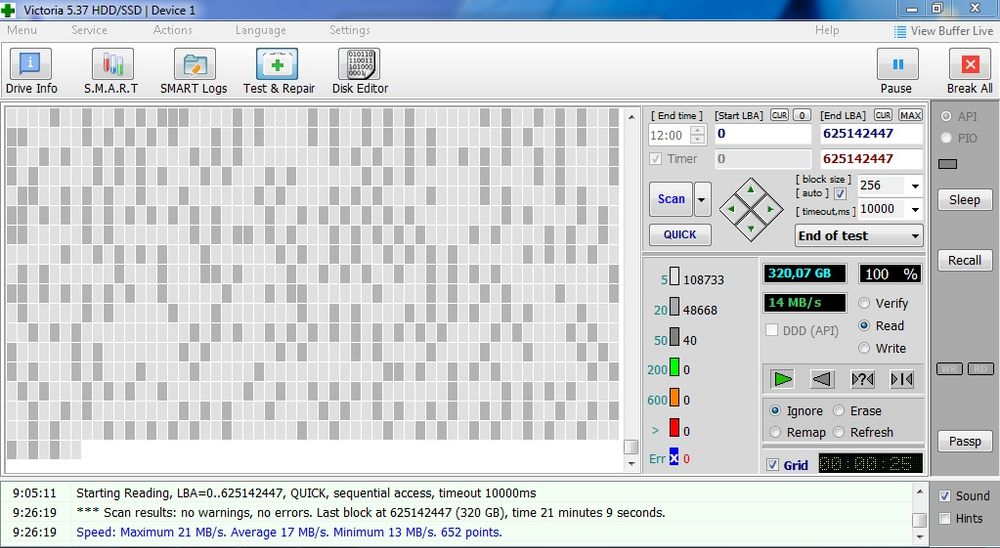Click the RD indicator
This screenshot has height=548, width=1000.
click(x=980, y=369)
